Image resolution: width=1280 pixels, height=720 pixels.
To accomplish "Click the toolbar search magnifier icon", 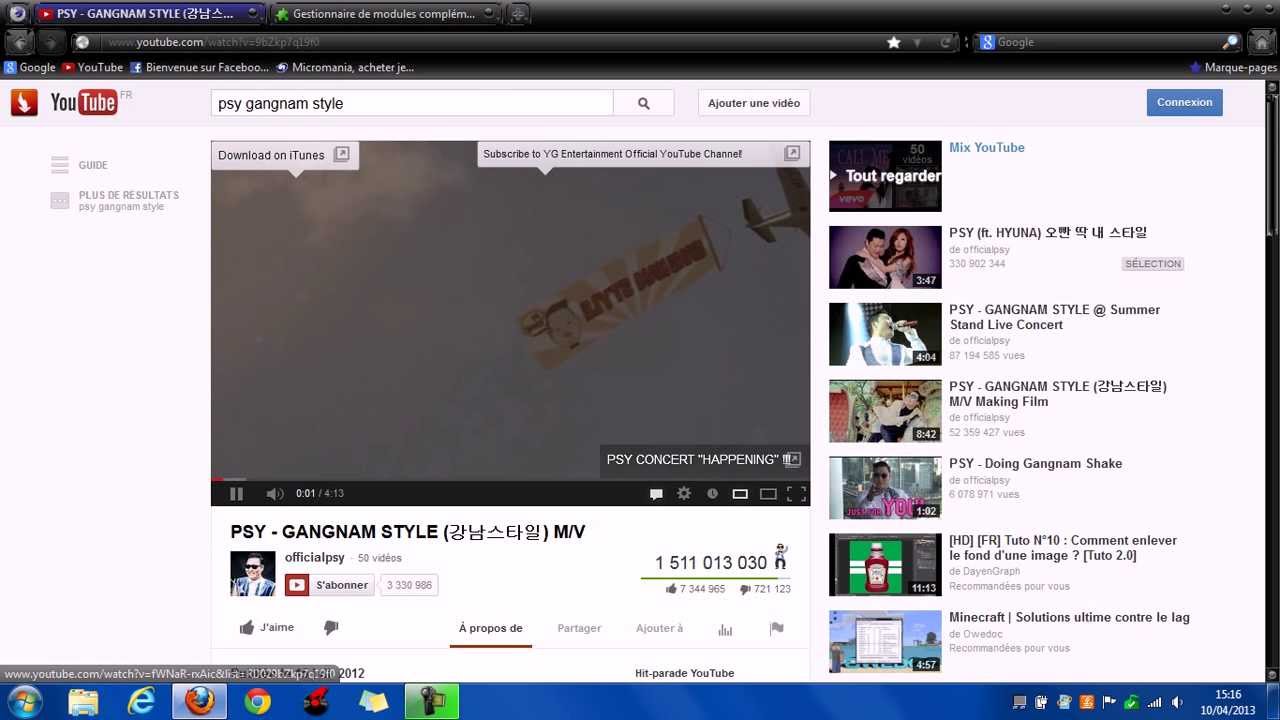I will click(1230, 42).
